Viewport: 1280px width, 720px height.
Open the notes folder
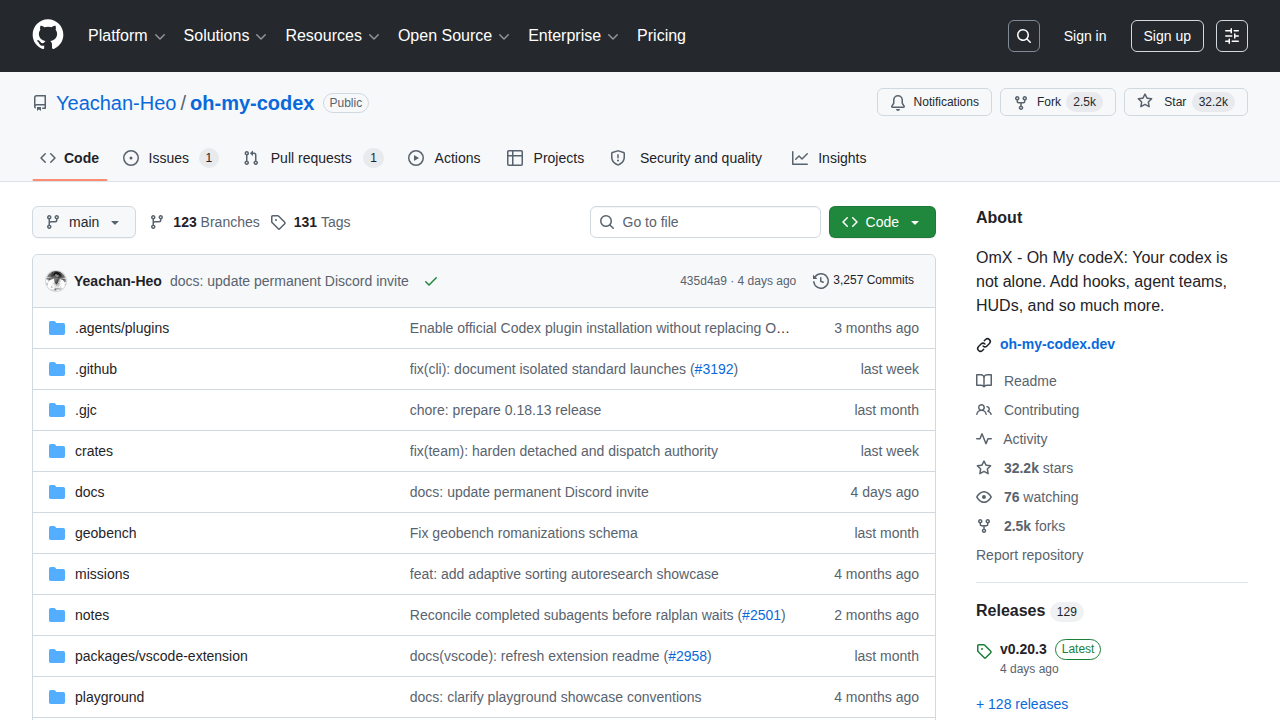(92, 615)
